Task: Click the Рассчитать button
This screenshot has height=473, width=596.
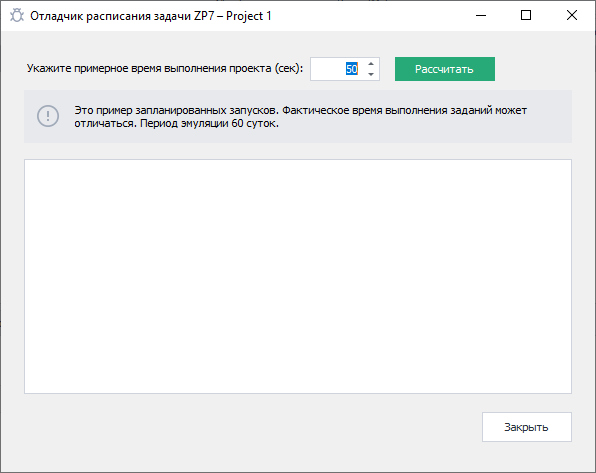Action: coord(445,69)
